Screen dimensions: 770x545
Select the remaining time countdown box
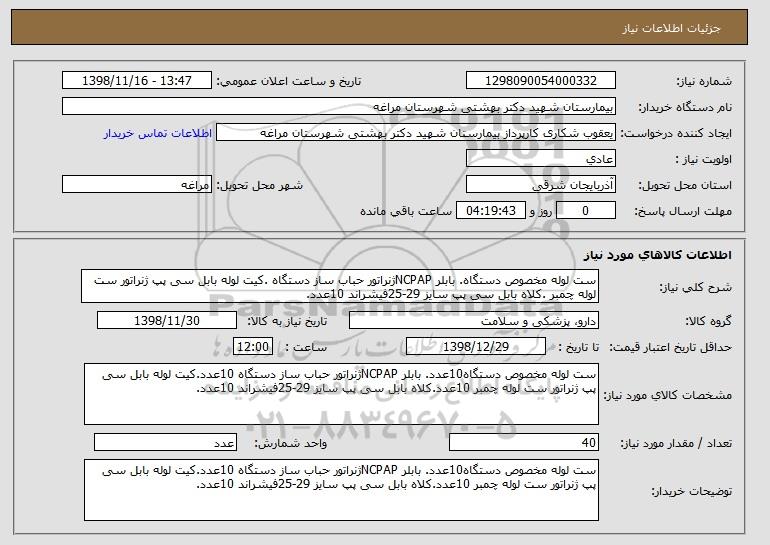(491, 211)
